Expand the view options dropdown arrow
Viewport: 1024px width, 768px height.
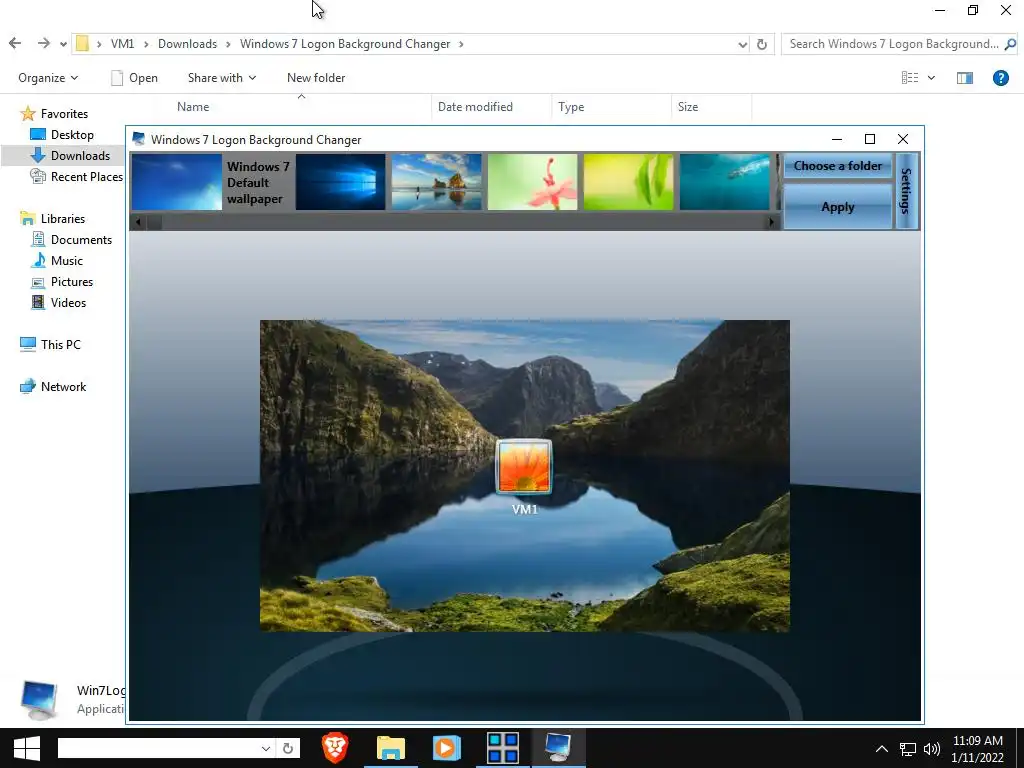coord(931,78)
